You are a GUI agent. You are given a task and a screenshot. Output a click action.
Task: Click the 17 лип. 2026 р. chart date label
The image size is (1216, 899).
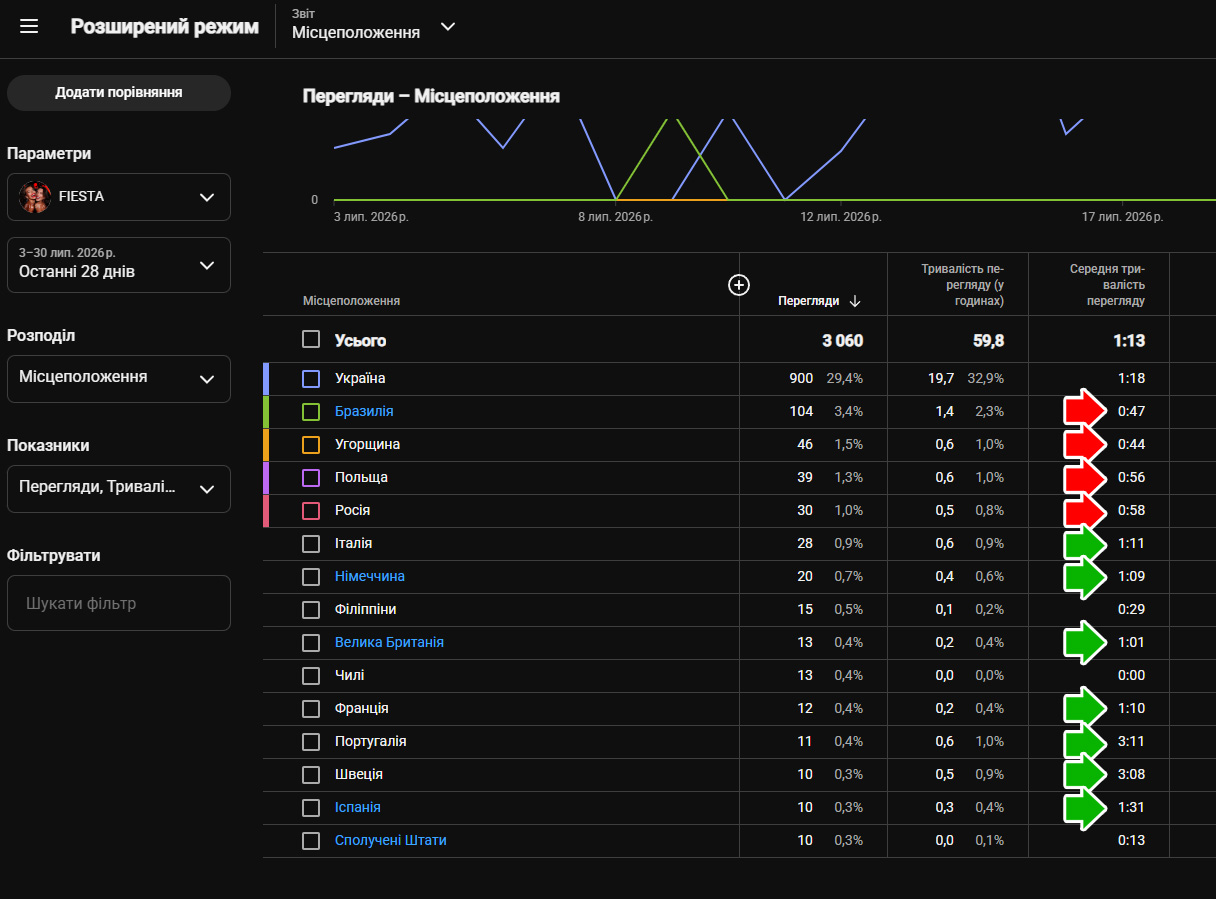1124,217
